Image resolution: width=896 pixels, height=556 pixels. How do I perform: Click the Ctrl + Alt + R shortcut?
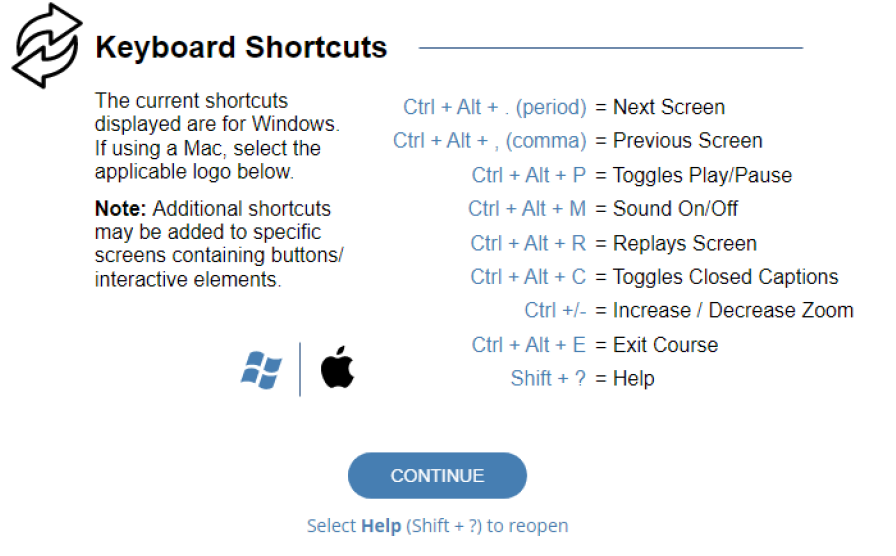(x=528, y=243)
